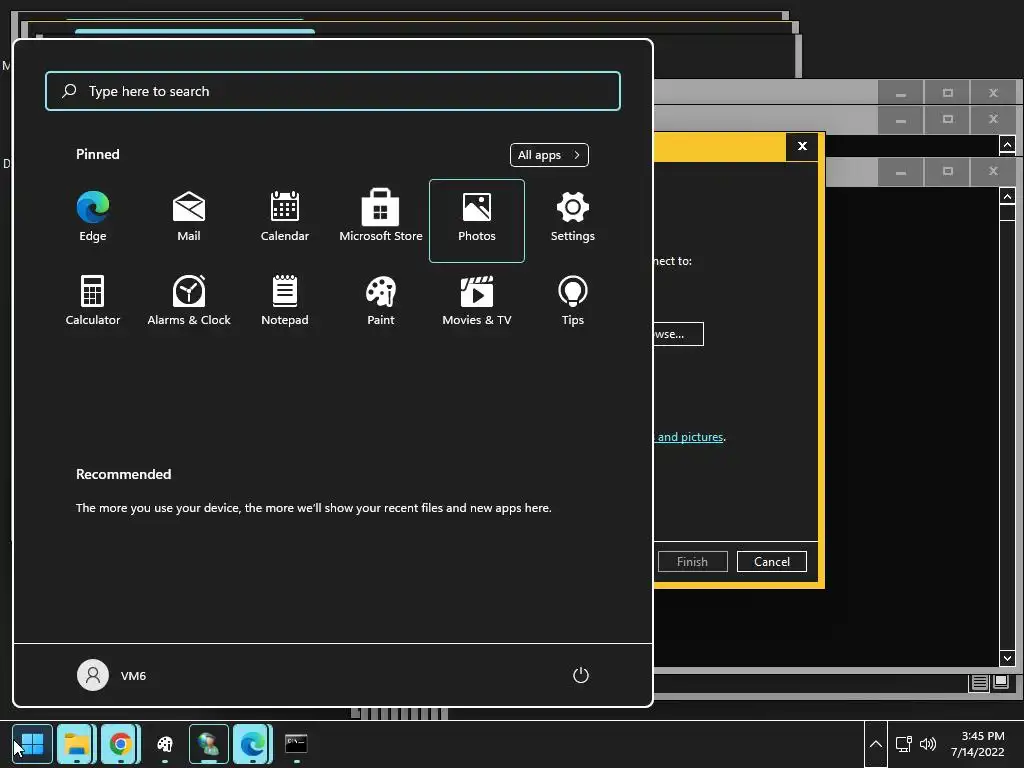Open the Command Prompt taskbar icon

296,744
